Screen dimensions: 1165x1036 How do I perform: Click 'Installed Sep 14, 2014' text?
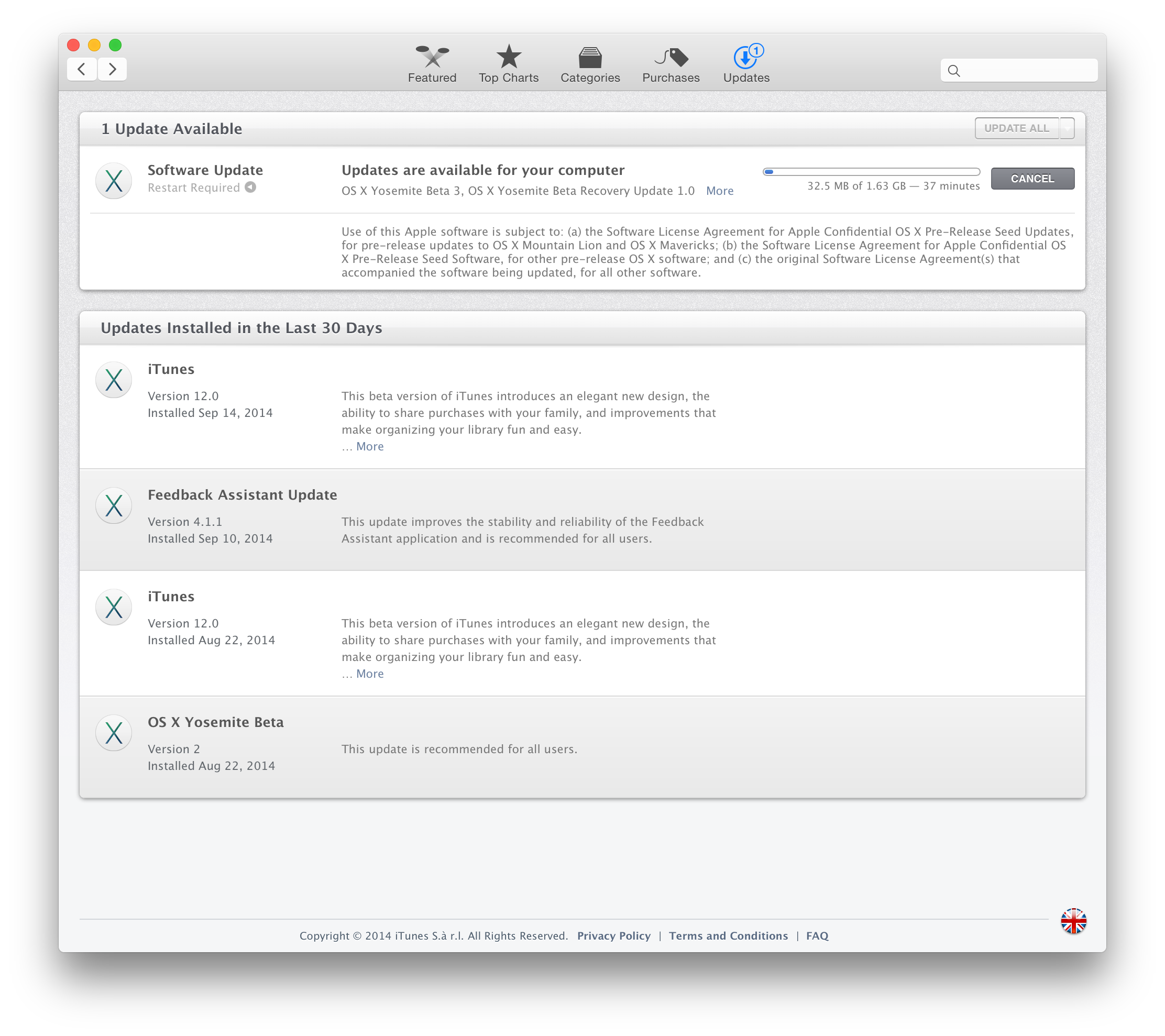(210, 413)
